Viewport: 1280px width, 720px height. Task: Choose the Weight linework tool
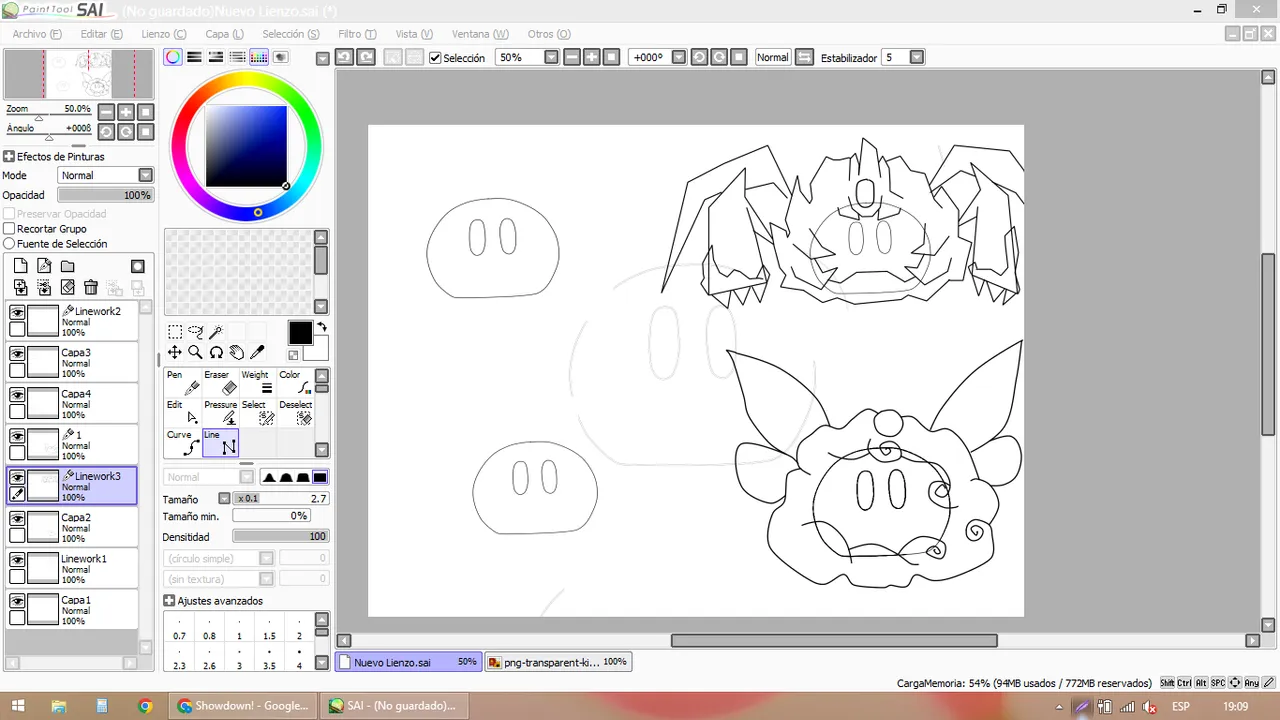pyautogui.click(x=257, y=383)
